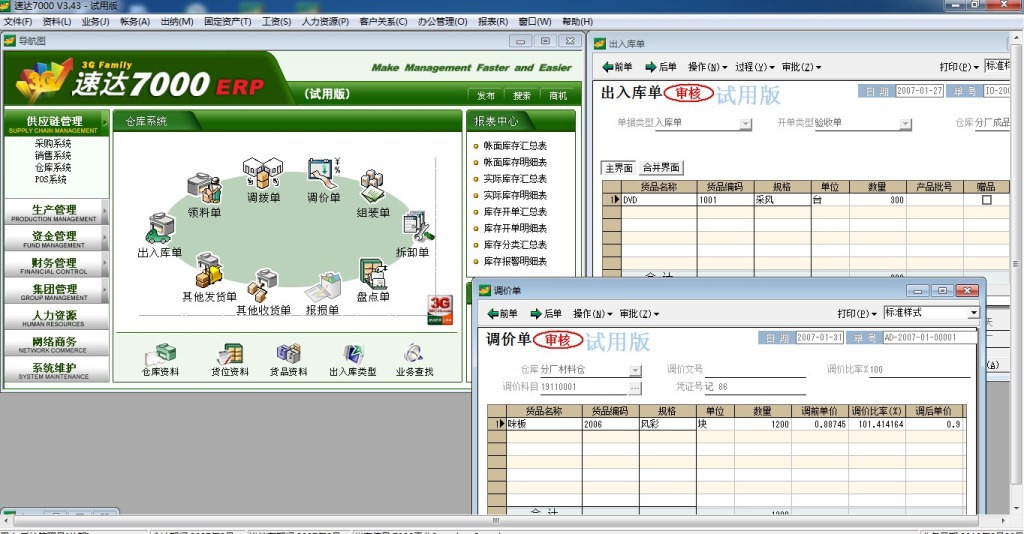Open the 库存分类汇总表 report
Viewport: 1024px width, 534px height.
[515, 245]
